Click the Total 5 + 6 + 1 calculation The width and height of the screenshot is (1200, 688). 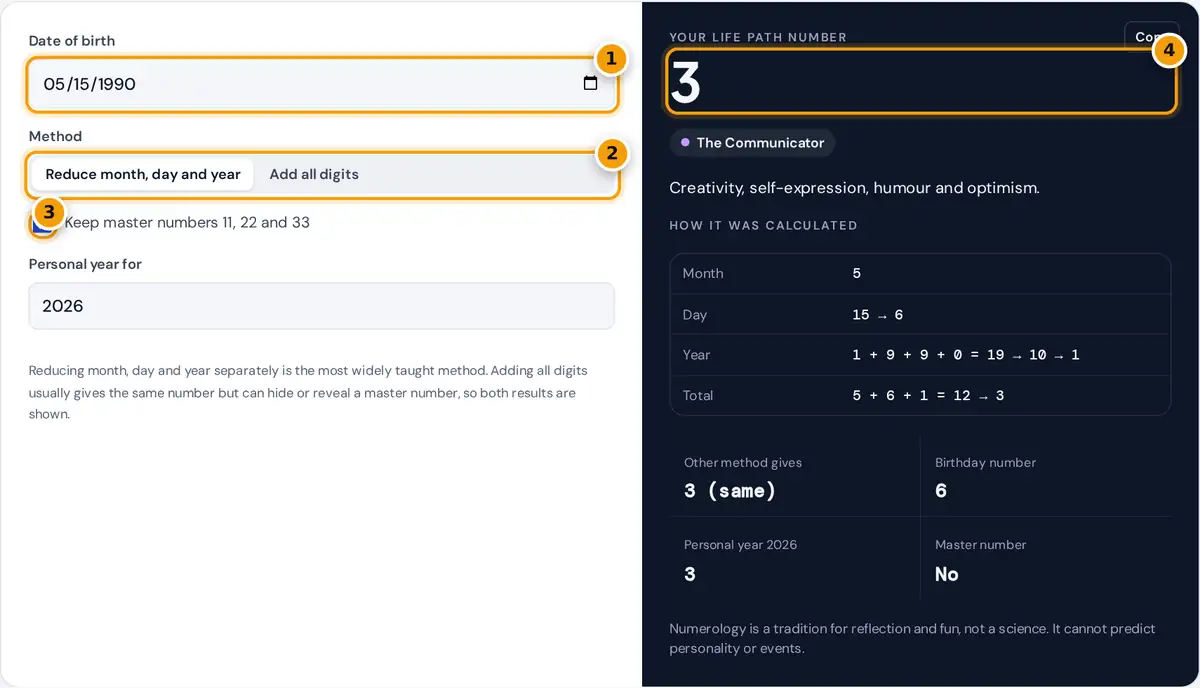point(928,395)
